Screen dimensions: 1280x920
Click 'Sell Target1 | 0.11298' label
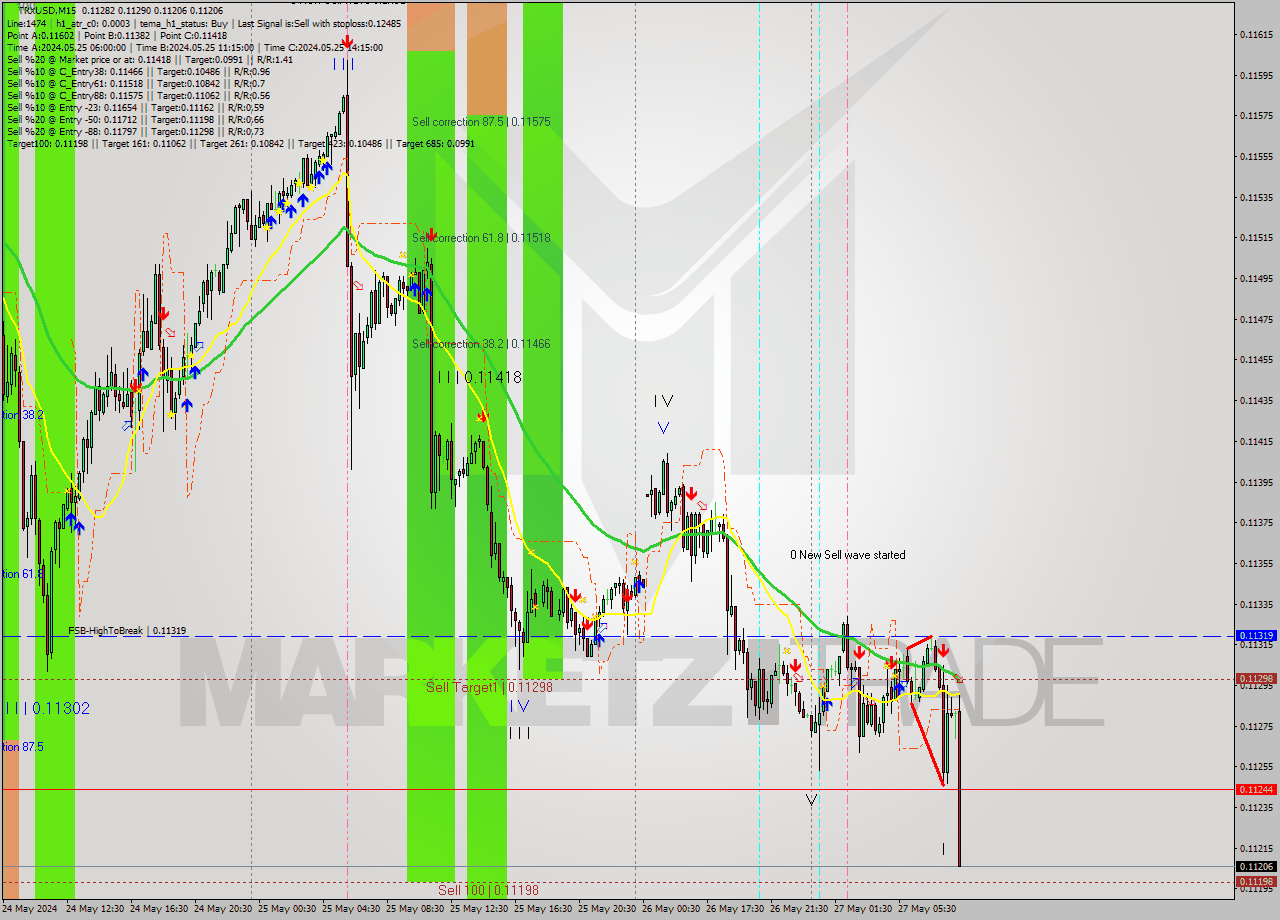[490, 687]
